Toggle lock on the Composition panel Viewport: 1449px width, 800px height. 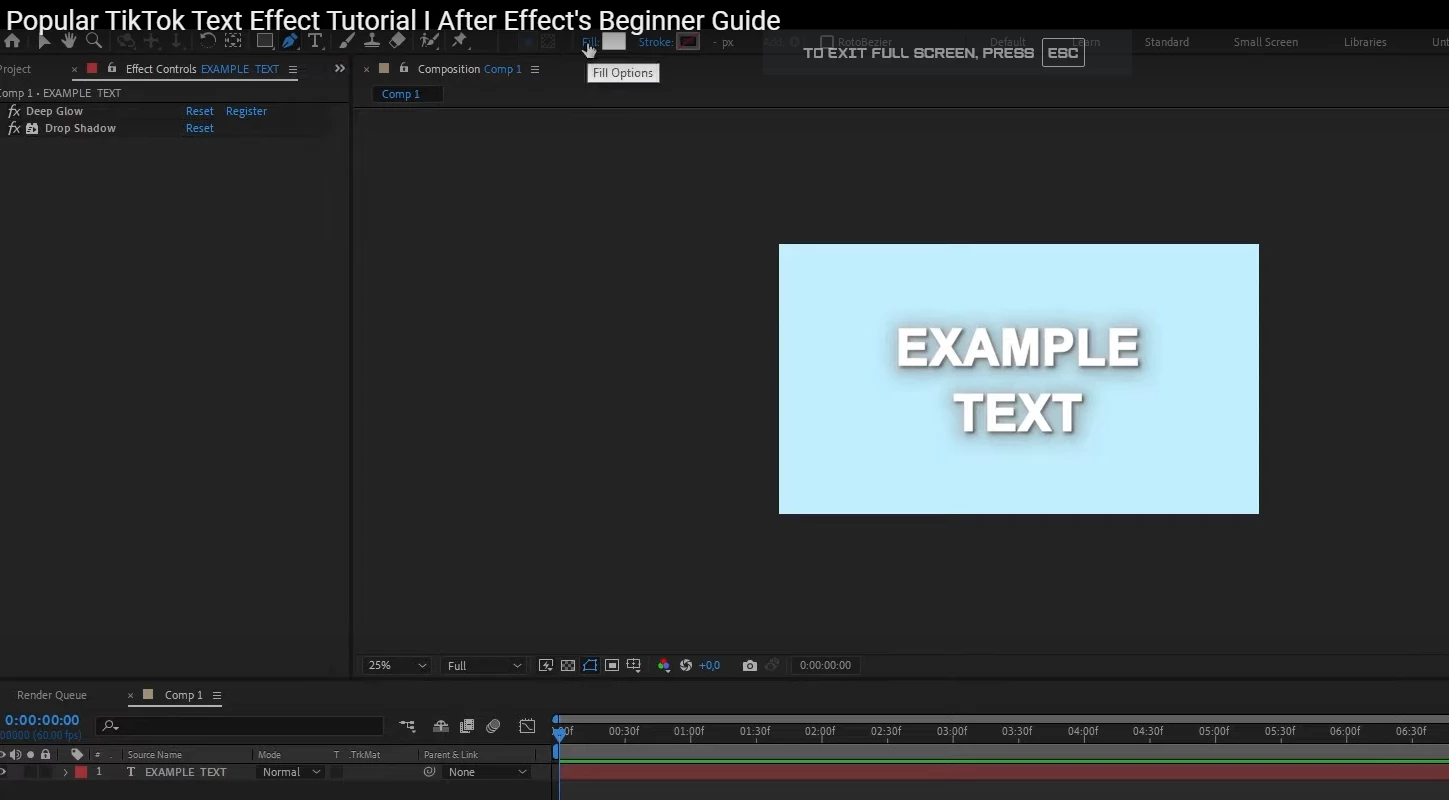(404, 69)
